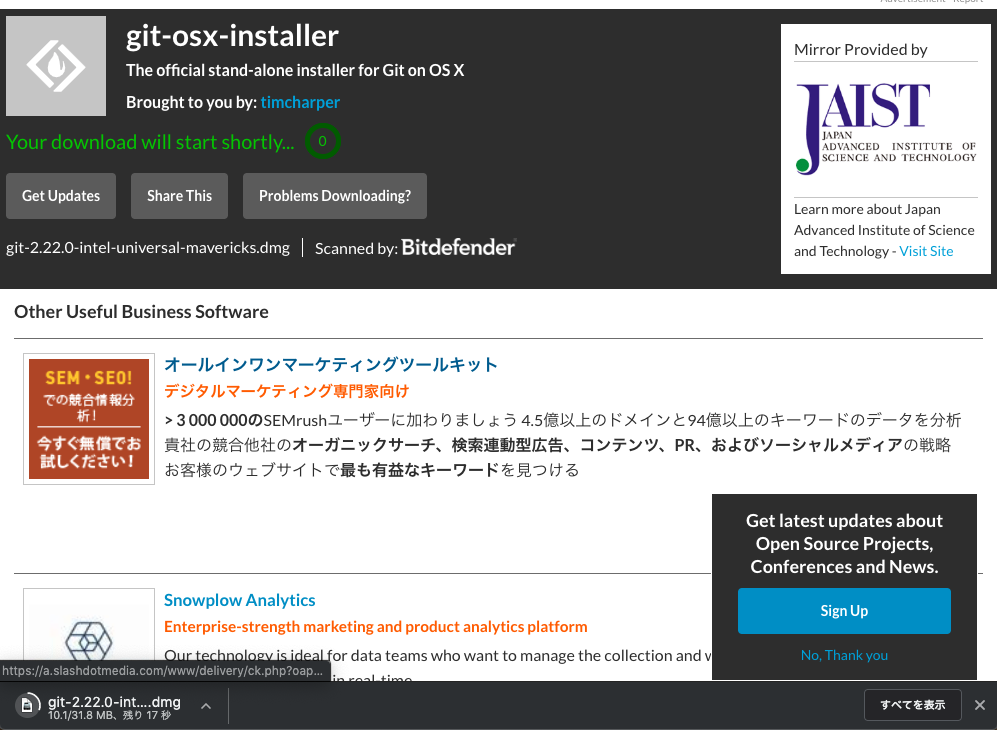The width and height of the screenshot is (997, 730).
Task: Expand the download item options chevron
Action: (206, 704)
